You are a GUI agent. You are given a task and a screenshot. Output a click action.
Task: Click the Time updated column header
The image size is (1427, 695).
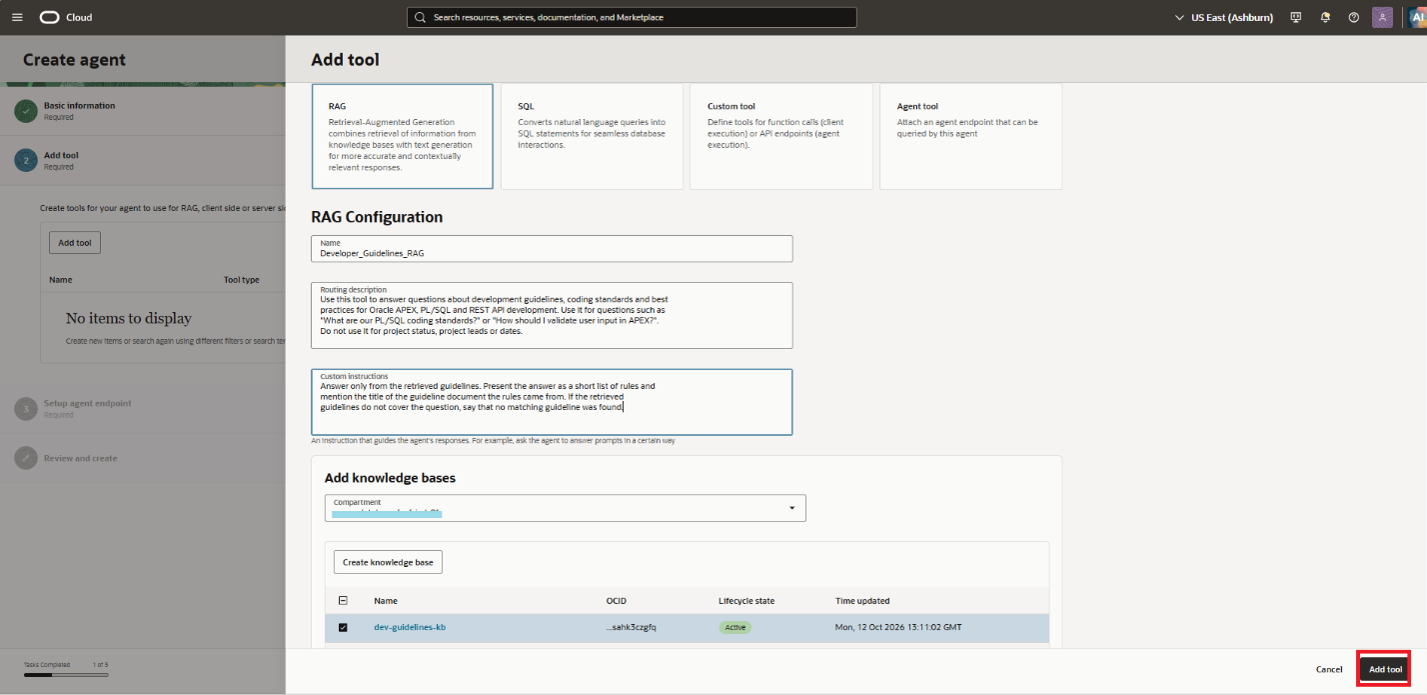tap(862, 601)
